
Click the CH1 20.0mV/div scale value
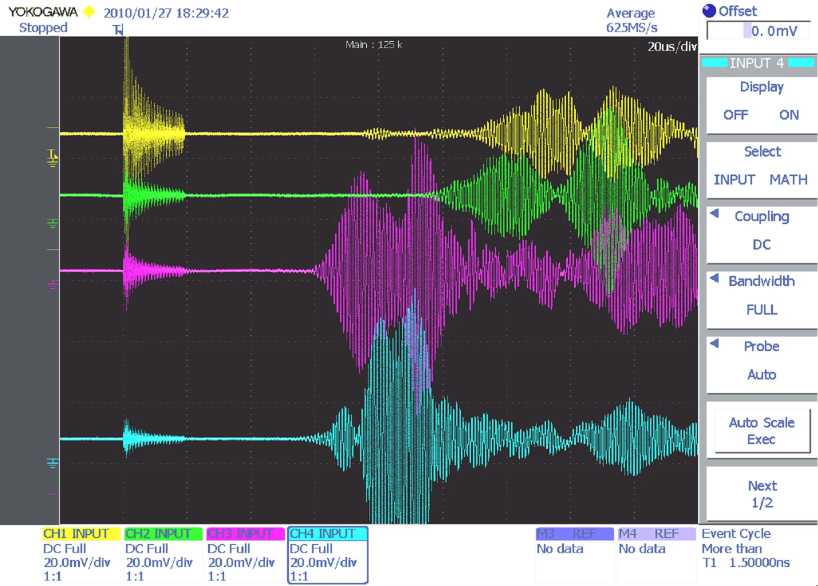pyautogui.click(x=77, y=563)
